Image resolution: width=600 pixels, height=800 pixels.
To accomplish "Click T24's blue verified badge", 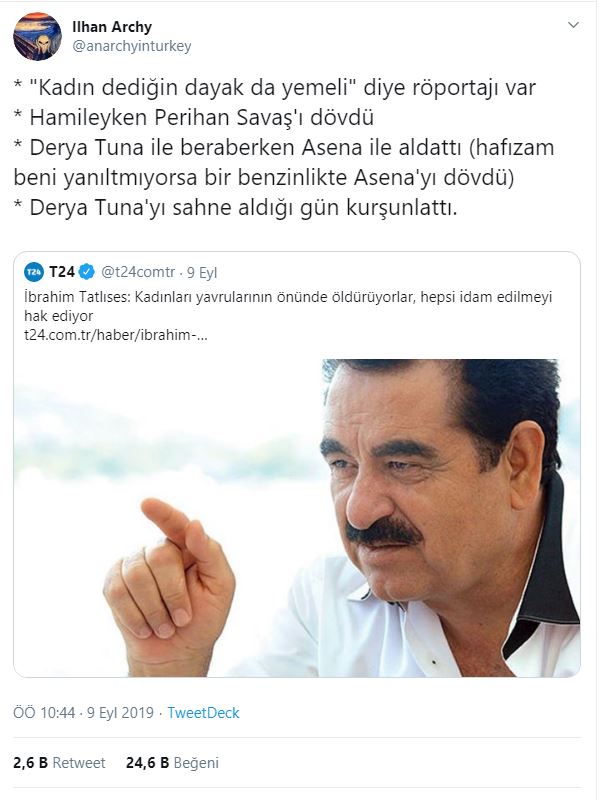I will (x=87, y=272).
